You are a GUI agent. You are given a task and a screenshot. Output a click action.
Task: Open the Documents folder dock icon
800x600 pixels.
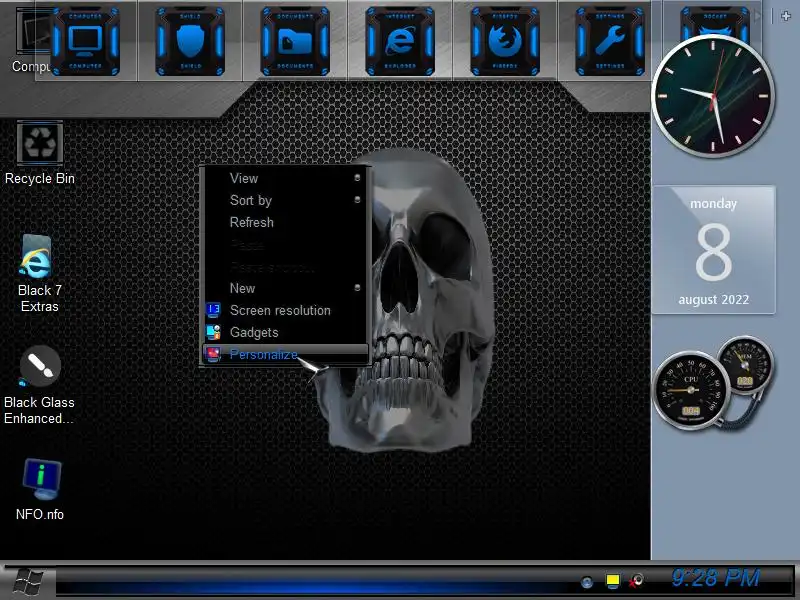click(x=295, y=41)
